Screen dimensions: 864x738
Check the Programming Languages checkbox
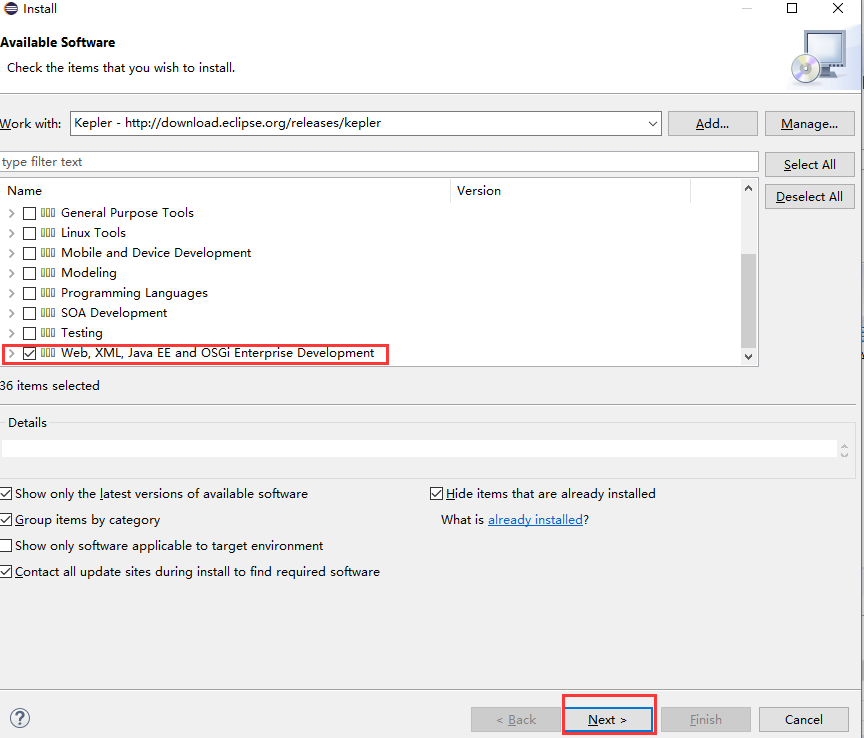coord(29,293)
